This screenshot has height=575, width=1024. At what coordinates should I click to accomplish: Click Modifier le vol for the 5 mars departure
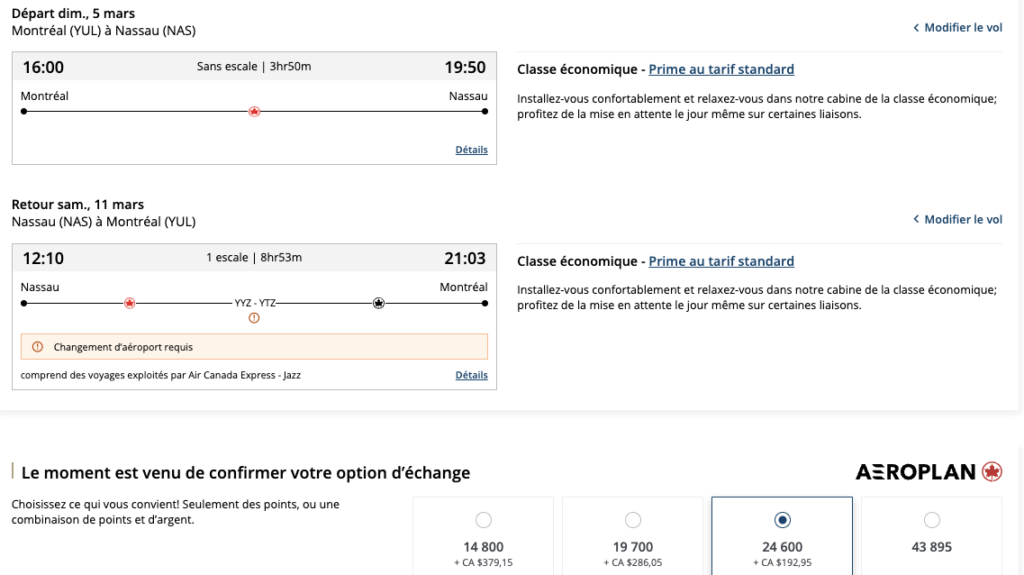click(962, 28)
